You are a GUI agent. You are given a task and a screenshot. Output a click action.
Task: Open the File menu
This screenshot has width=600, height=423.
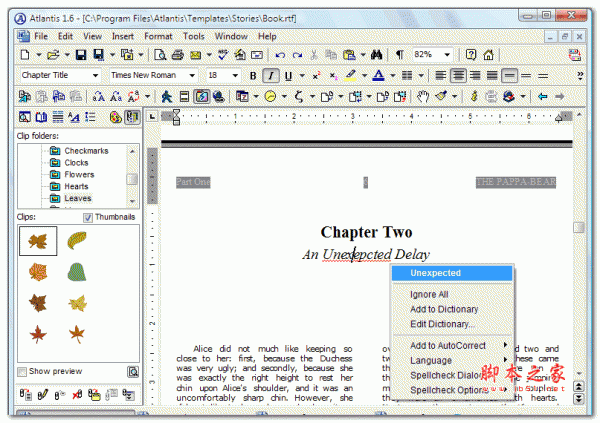coord(41,36)
